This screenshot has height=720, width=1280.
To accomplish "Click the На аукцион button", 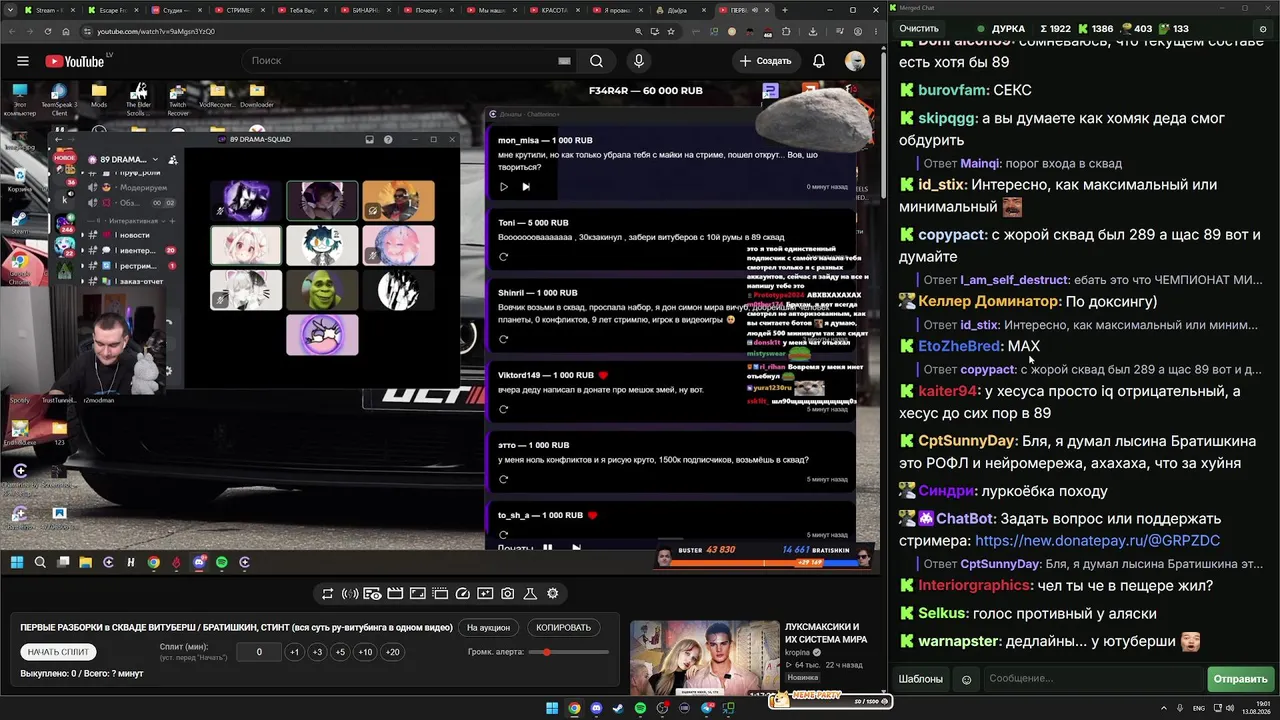I will [488, 628].
